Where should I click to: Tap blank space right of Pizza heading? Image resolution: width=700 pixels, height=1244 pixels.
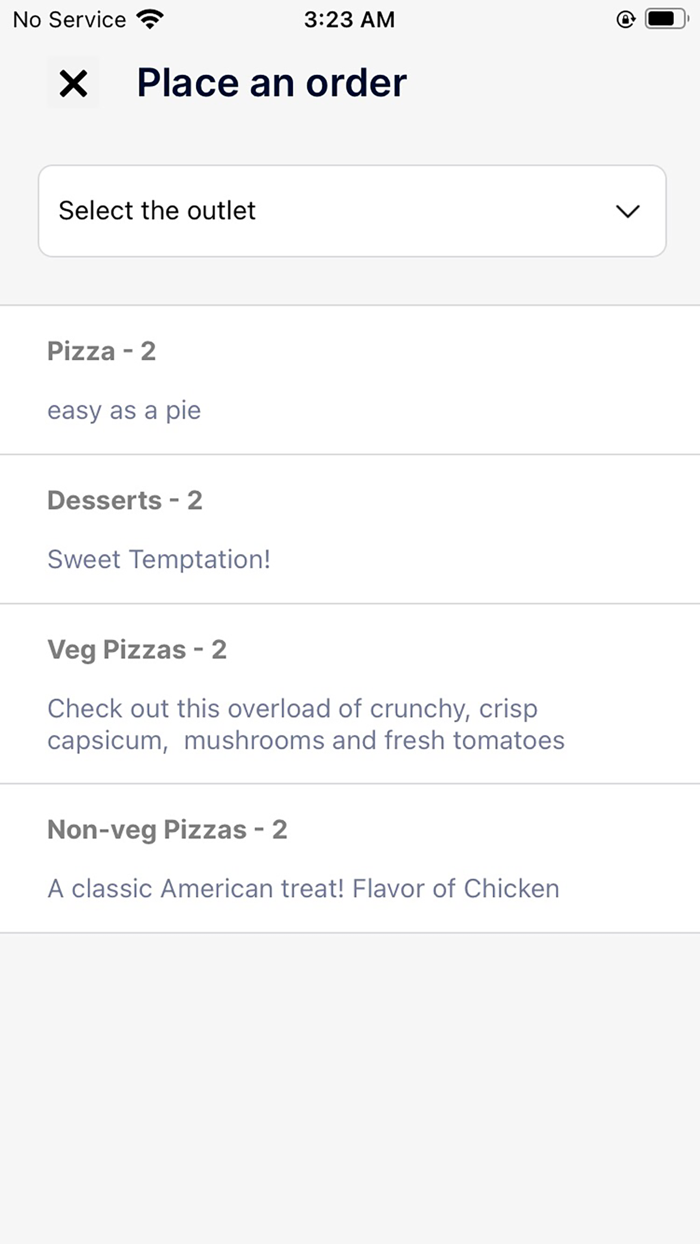450,351
